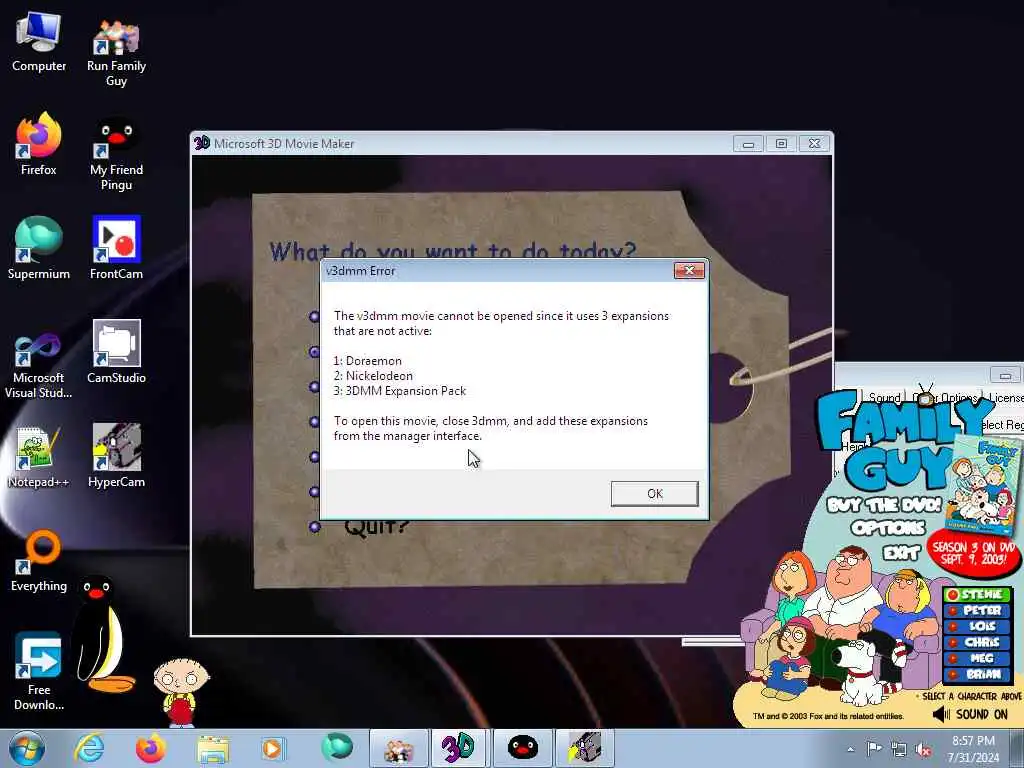This screenshot has width=1024, height=768.
Task: Open Supermium from the taskbar
Action: click(336, 747)
